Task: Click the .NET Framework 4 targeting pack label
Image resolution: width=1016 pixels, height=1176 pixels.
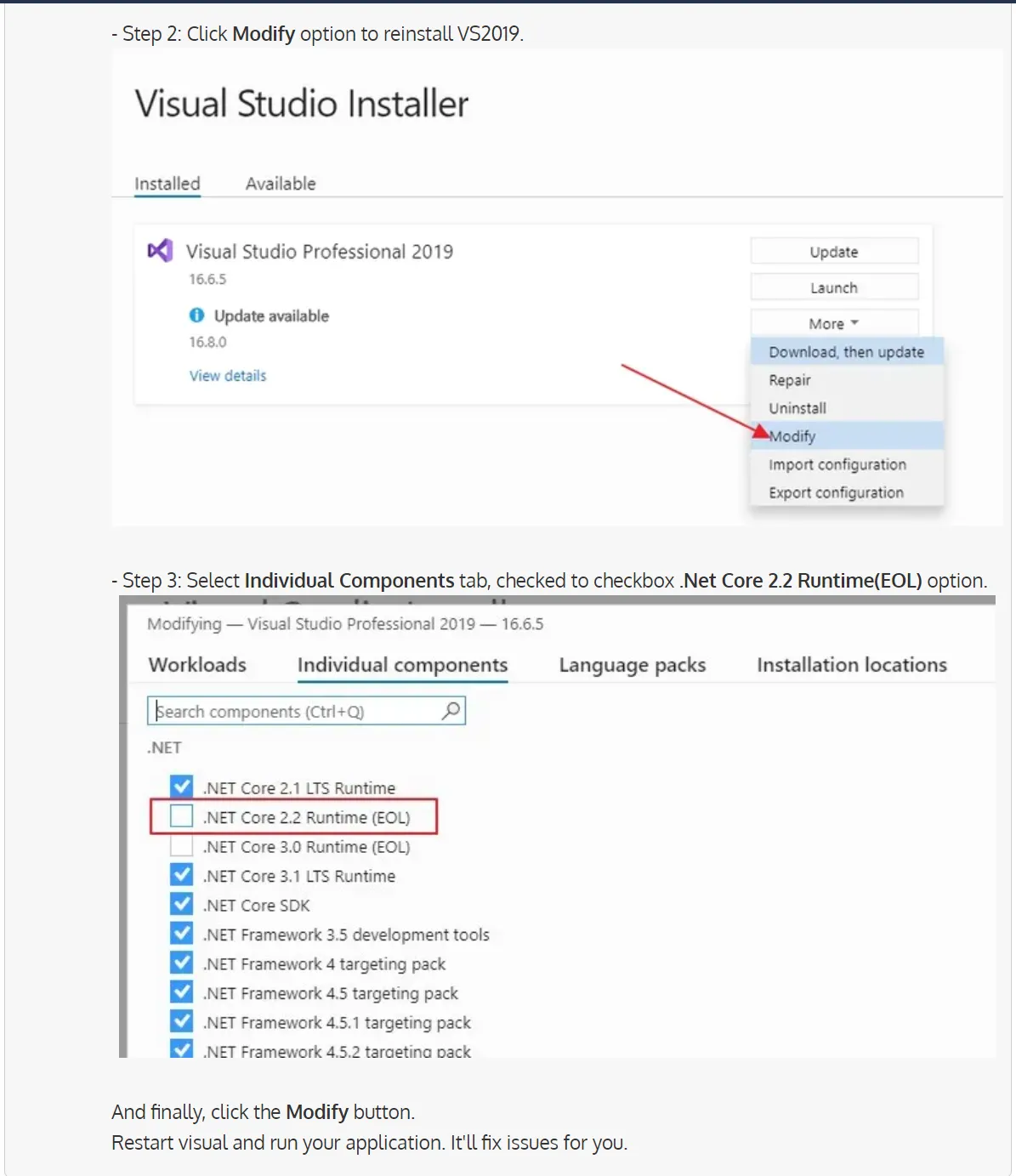Action: 325,964
